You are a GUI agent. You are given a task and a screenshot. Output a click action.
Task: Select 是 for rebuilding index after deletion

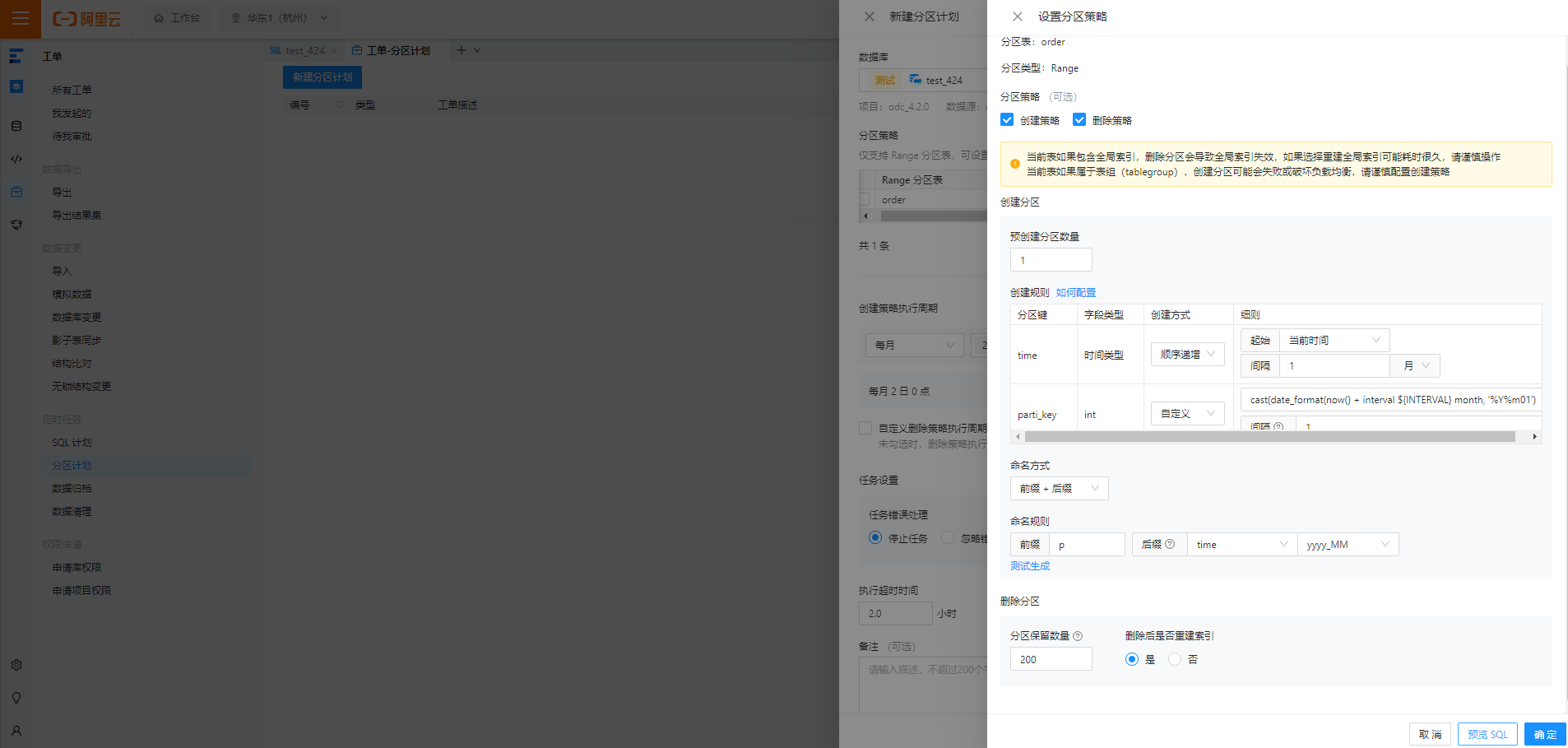(x=1132, y=659)
